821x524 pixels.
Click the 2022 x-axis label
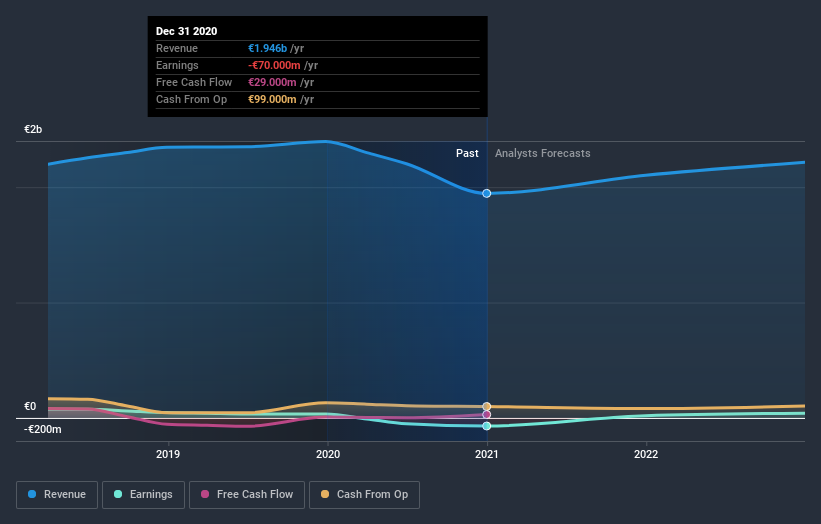646,454
